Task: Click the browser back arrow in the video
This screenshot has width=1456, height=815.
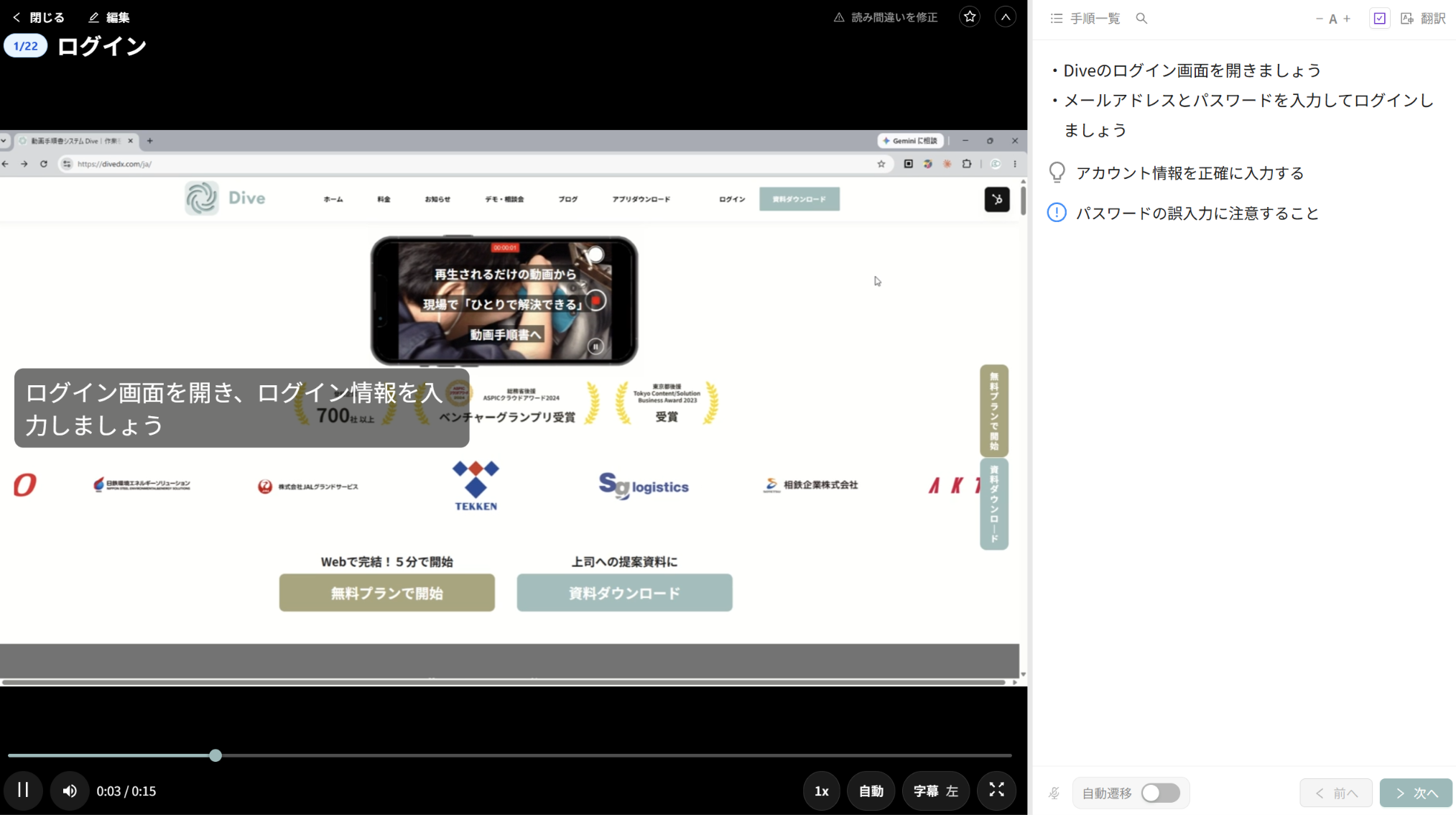Action: pyautogui.click(x=6, y=164)
